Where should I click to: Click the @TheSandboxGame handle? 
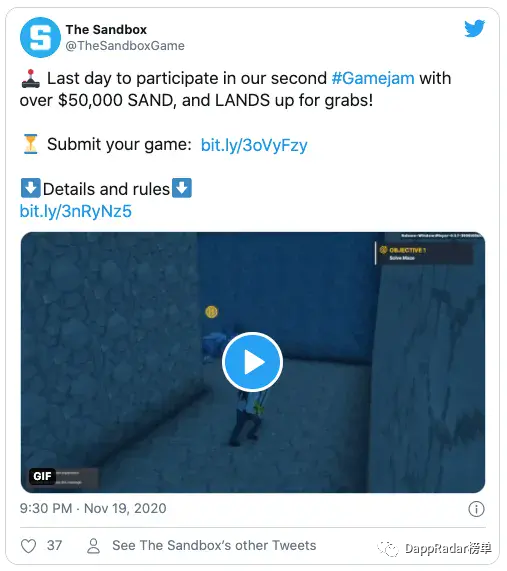pyautogui.click(x=125, y=46)
